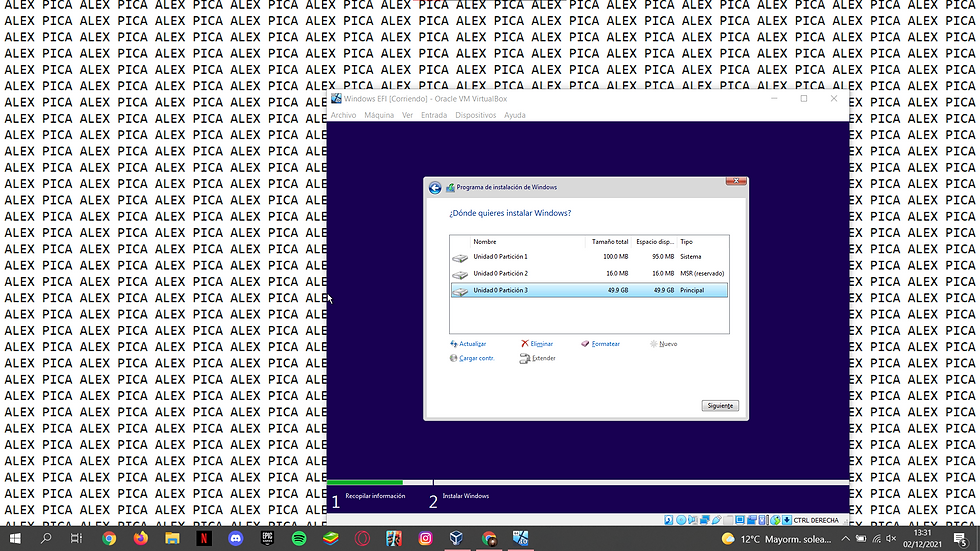Select Unidad 0 Partición 2 row

[589, 274]
